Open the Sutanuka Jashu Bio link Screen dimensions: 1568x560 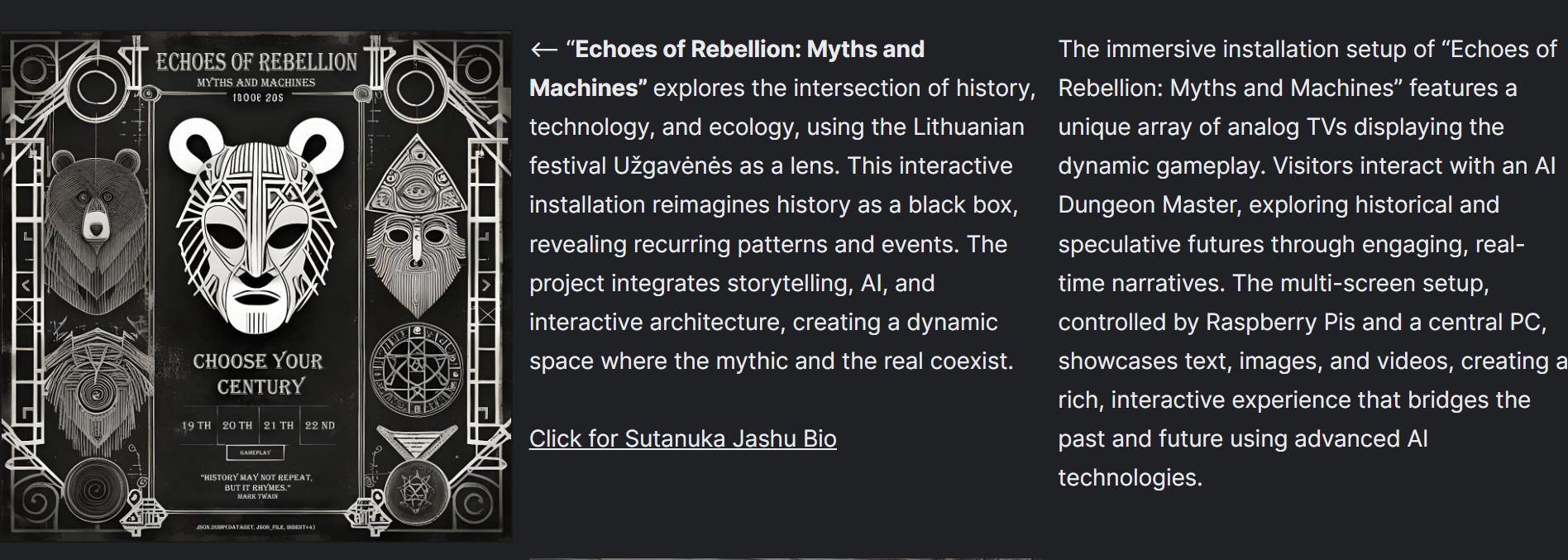[x=682, y=438]
